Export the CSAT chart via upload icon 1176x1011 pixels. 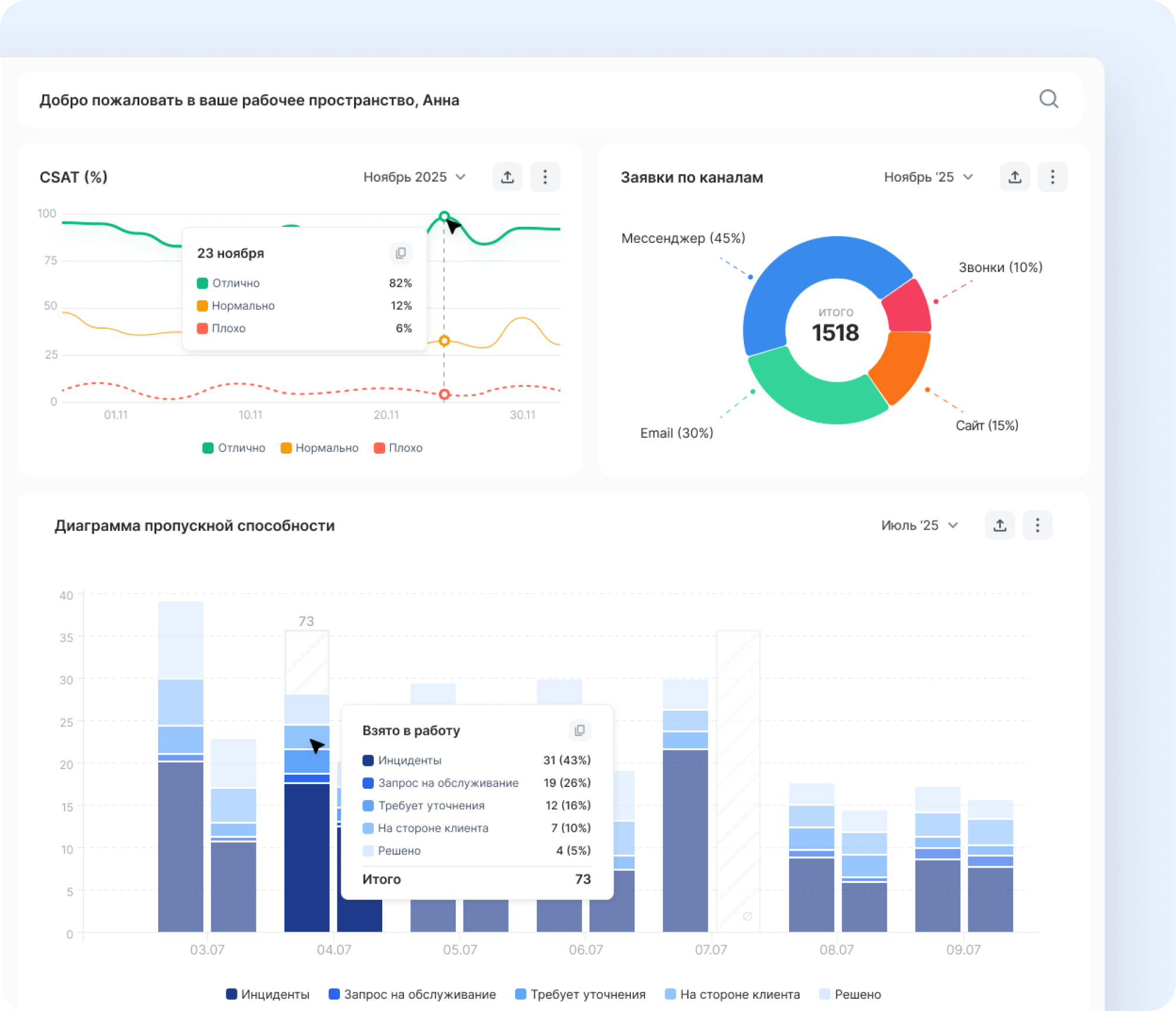click(x=507, y=177)
